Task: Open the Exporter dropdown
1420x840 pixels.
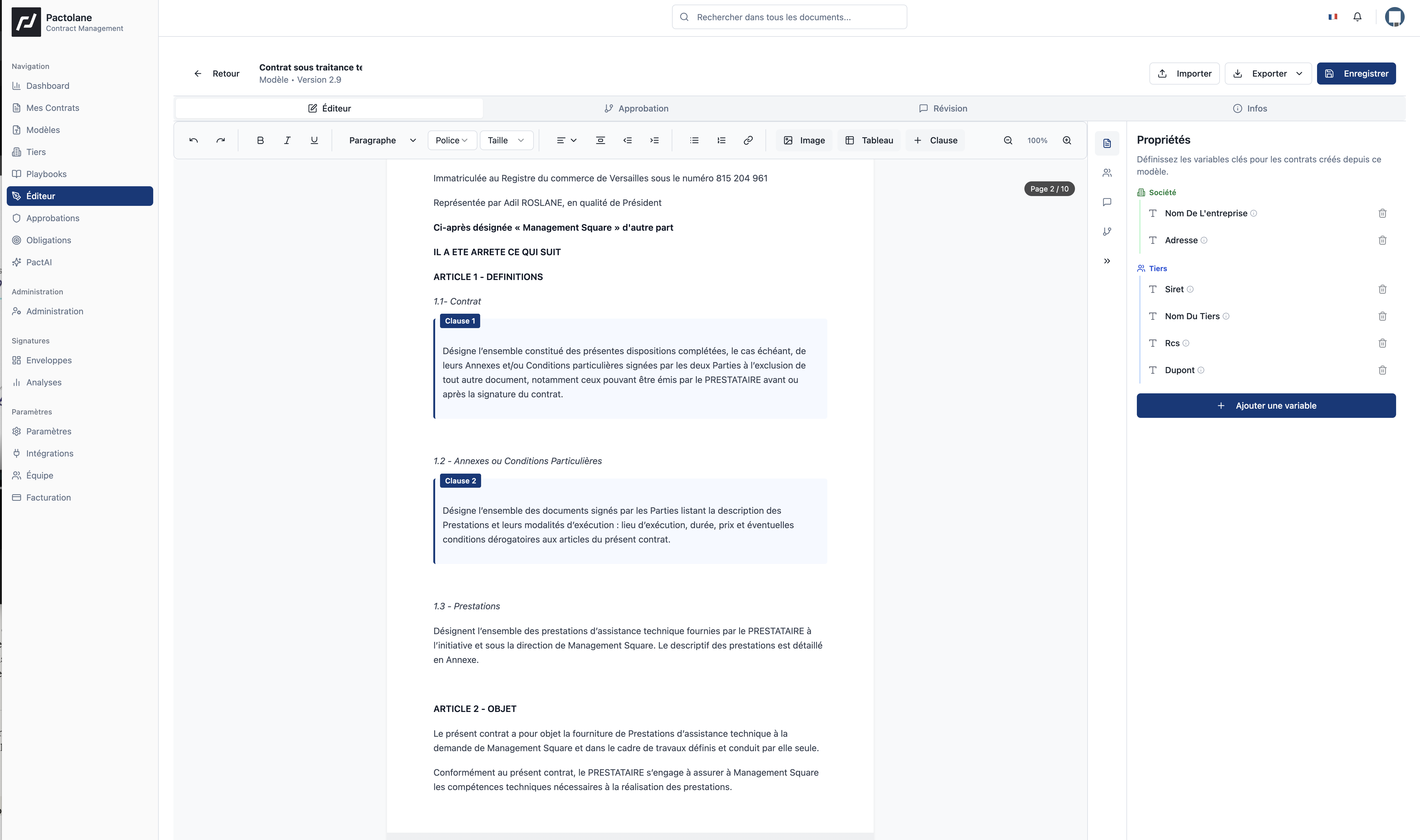Action: click(x=1268, y=74)
